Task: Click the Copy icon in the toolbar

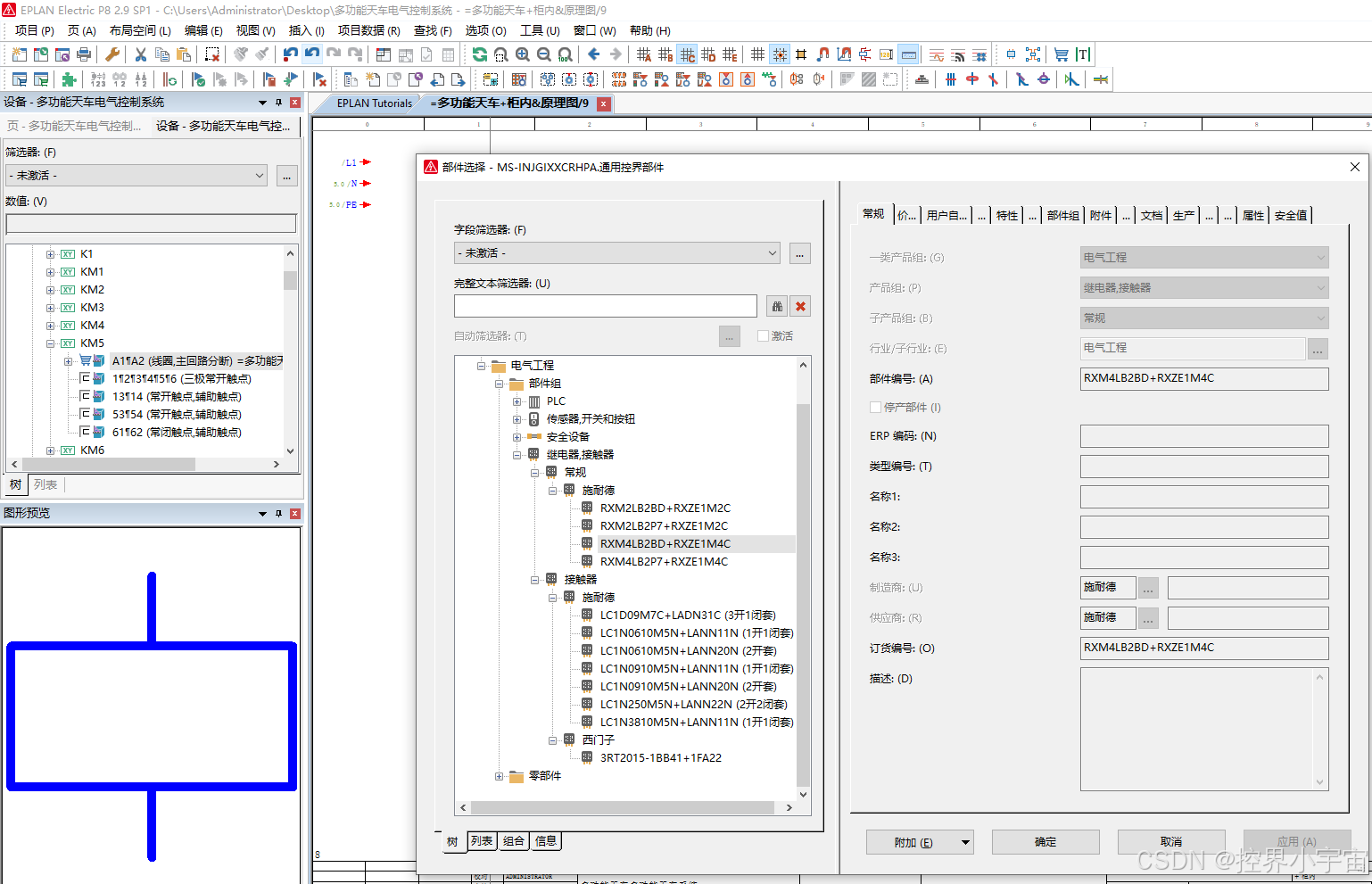Action: [162, 54]
